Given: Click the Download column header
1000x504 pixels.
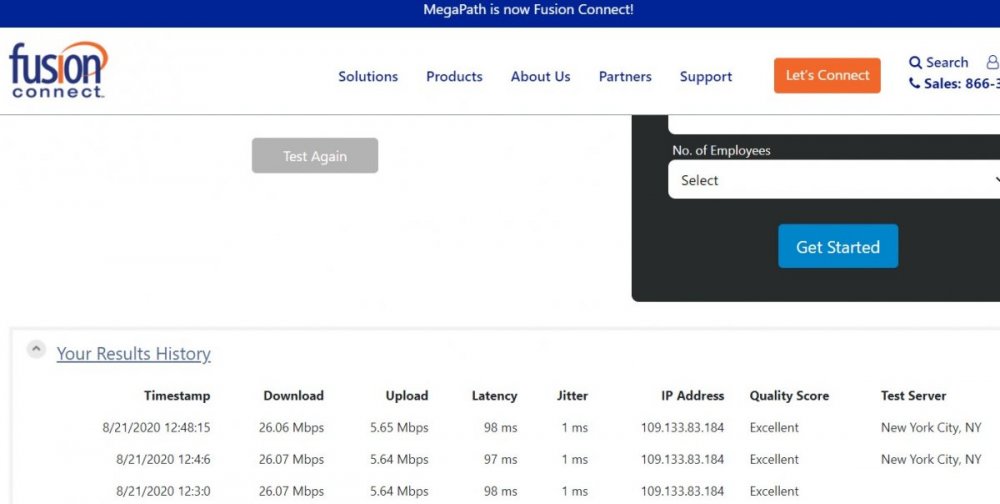Looking at the screenshot, I should point(293,396).
